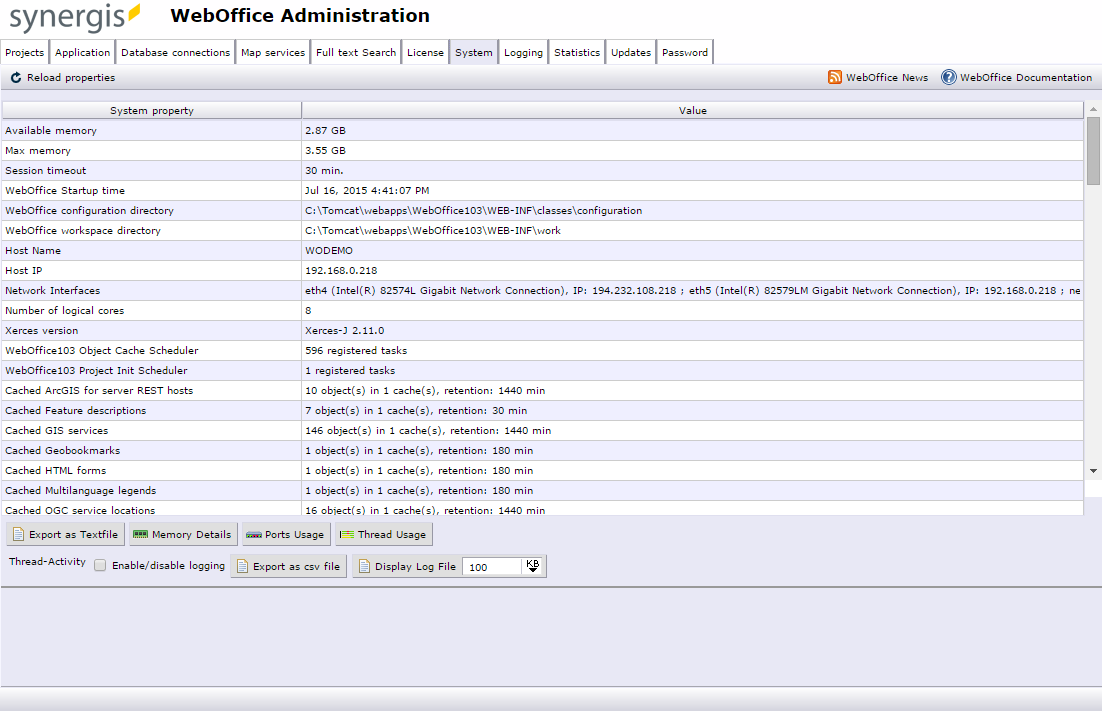Enable the Enable/disable logging checkbox
This screenshot has height=711, width=1102.
100,565
